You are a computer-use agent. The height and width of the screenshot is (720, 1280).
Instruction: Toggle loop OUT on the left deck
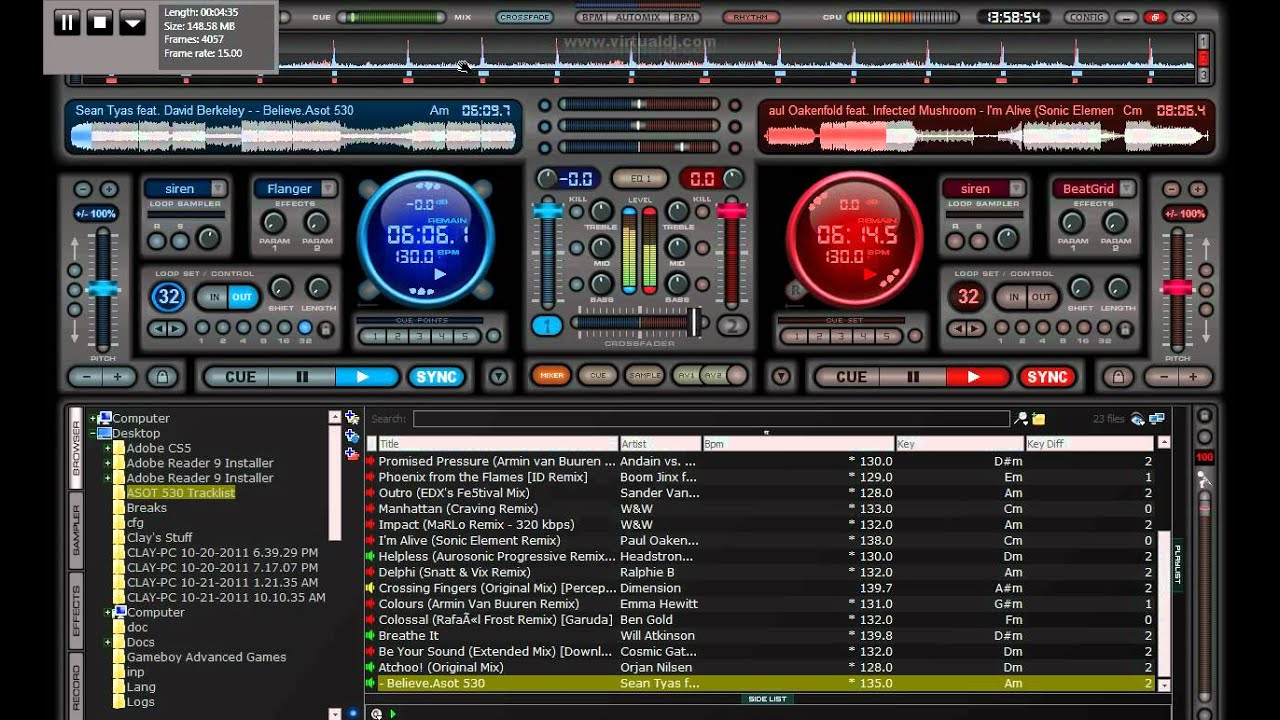243,297
